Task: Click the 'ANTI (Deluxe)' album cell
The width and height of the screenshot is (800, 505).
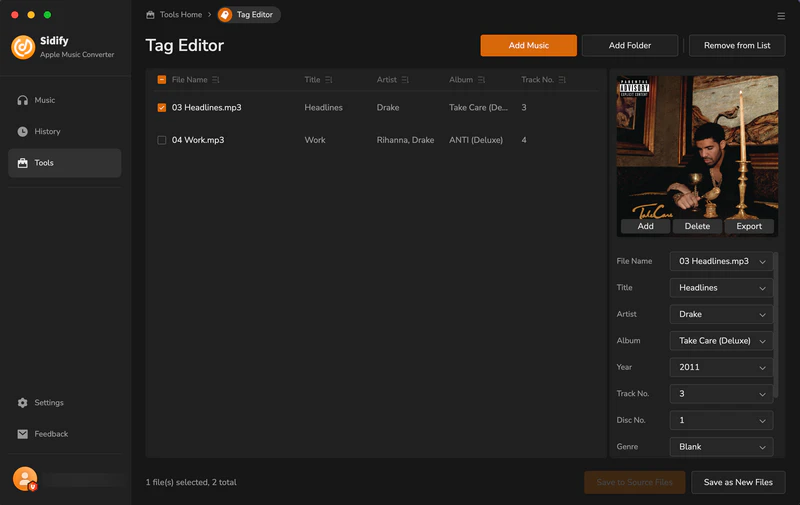Action: [x=476, y=140]
